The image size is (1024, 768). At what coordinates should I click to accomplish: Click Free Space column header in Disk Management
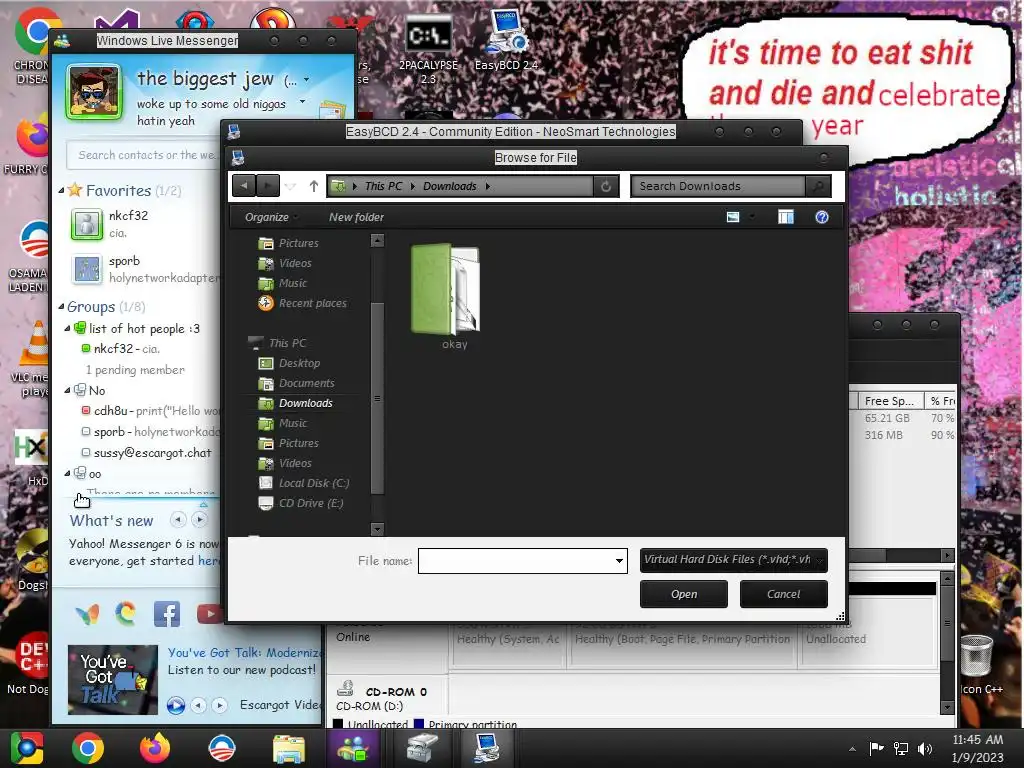889,400
